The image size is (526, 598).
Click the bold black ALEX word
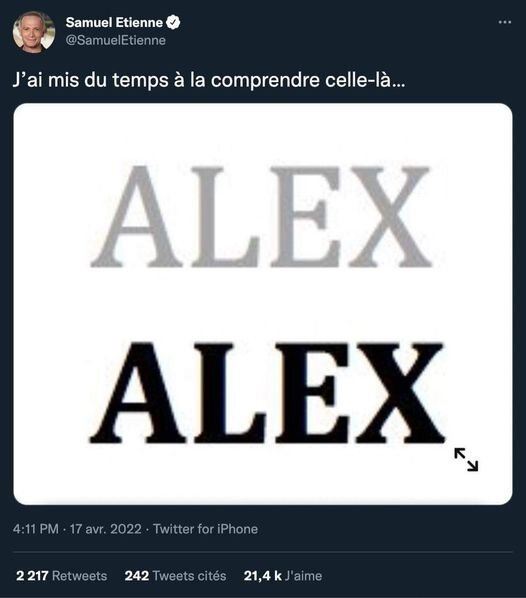point(267,392)
